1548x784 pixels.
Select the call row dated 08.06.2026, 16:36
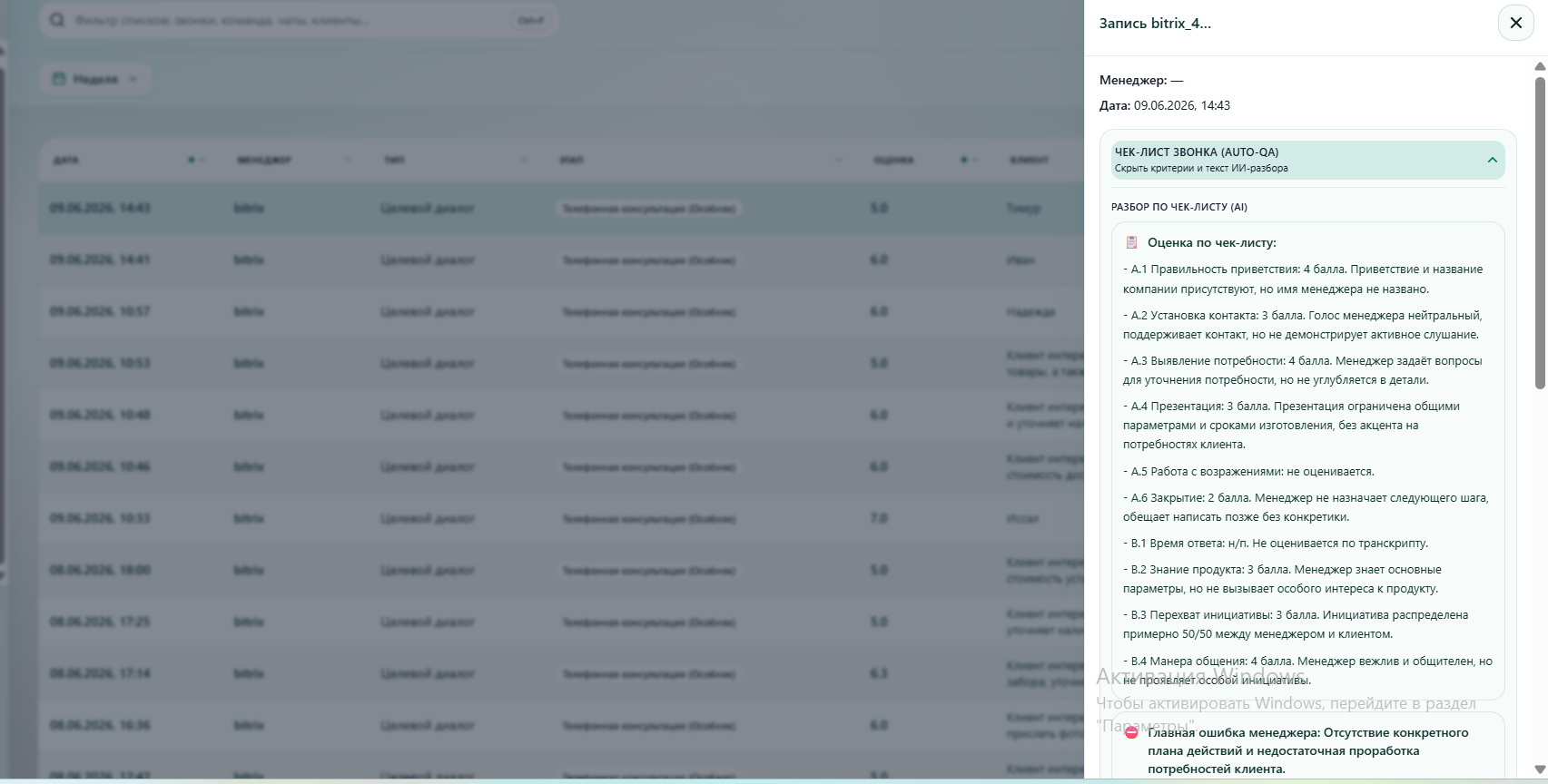[x=561, y=725]
